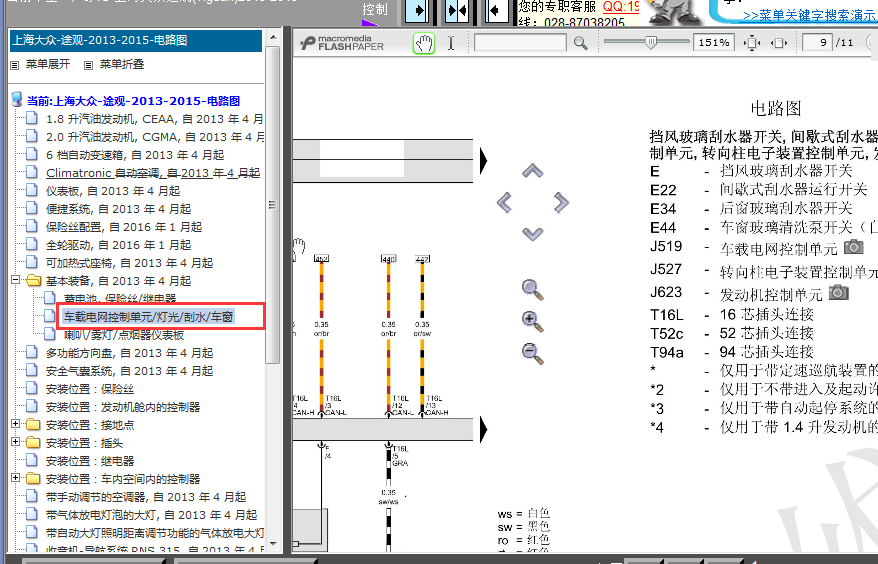
Task: Click the search magnifier icon in toolbar
Action: [581, 43]
